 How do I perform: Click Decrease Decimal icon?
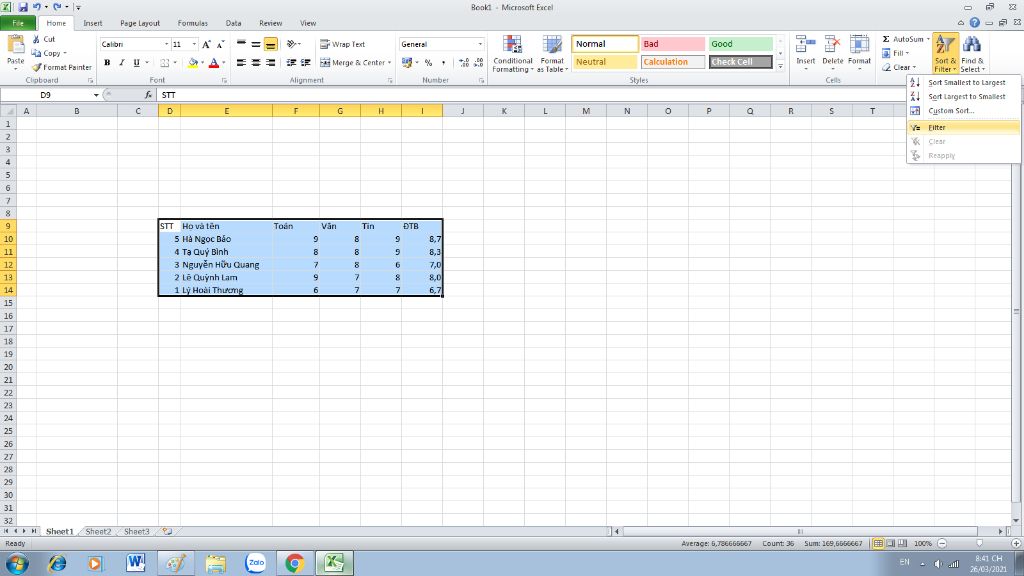[x=479, y=63]
